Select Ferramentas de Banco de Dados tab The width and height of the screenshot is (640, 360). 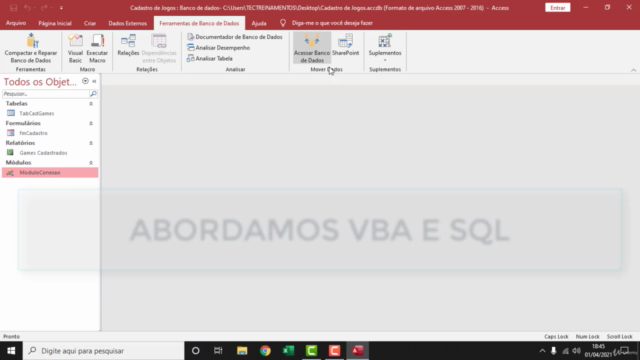[199, 23]
